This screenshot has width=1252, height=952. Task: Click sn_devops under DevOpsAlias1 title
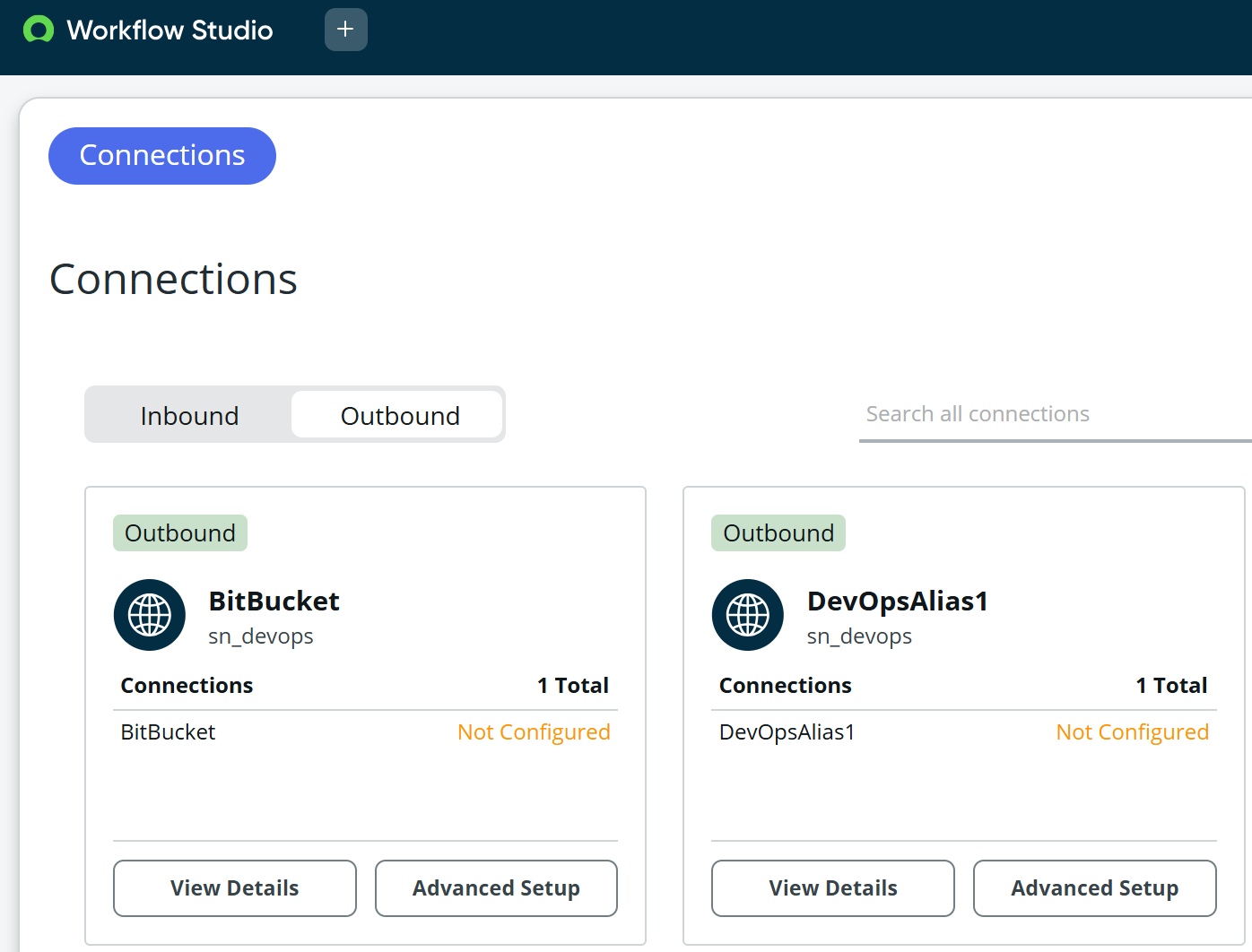[x=859, y=636]
